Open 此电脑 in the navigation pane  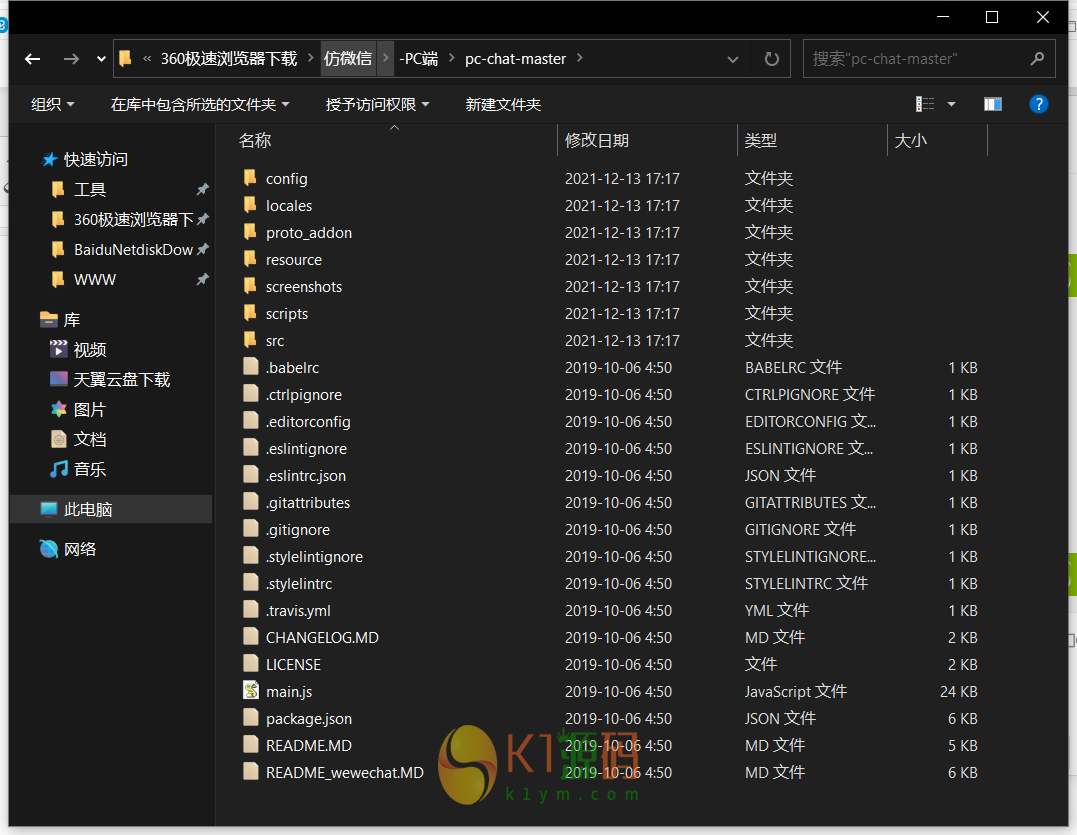pyautogui.click(x=88, y=509)
